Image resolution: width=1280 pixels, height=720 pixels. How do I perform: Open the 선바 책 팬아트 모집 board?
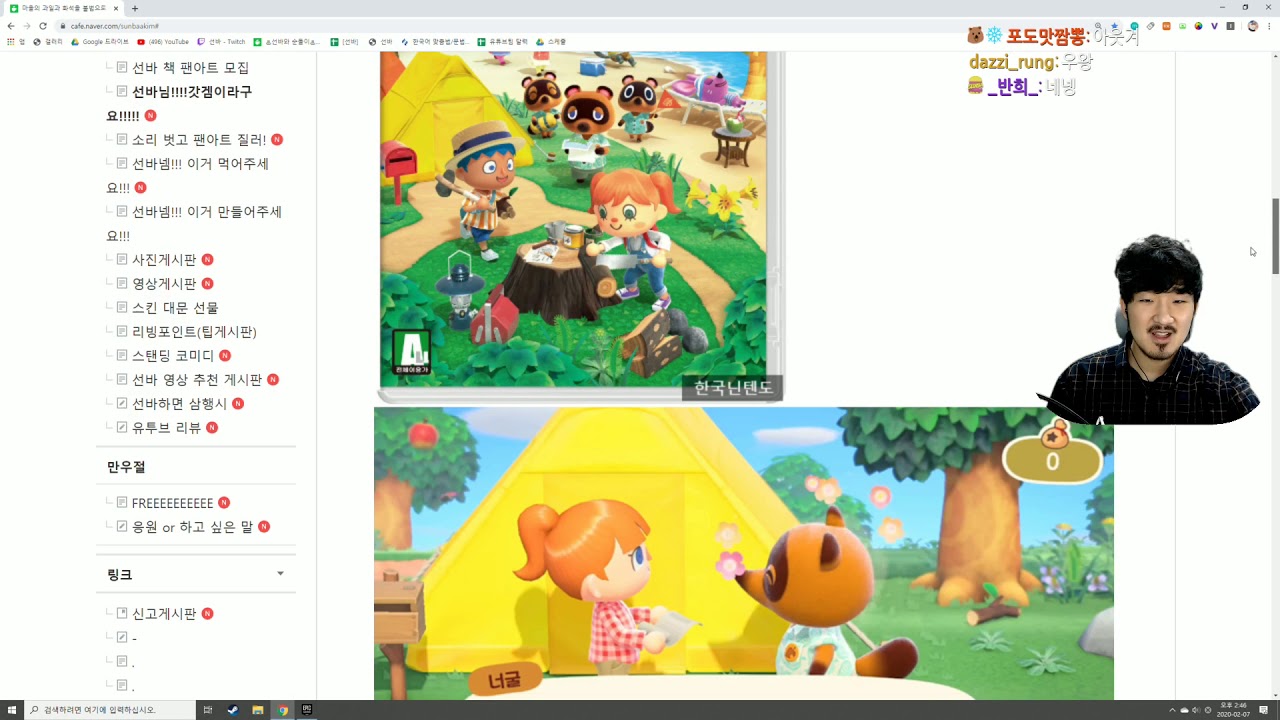click(190, 67)
